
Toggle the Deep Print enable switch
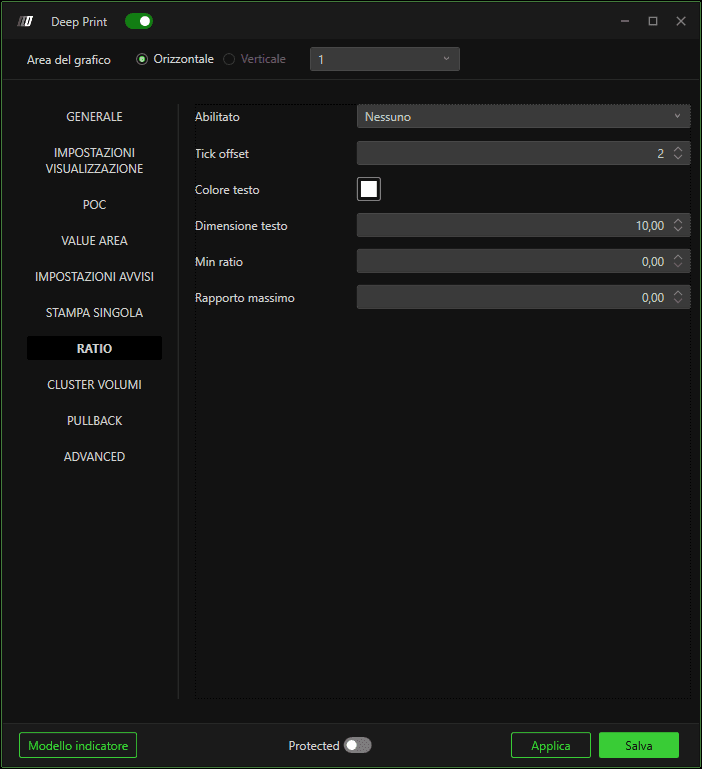tap(139, 21)
